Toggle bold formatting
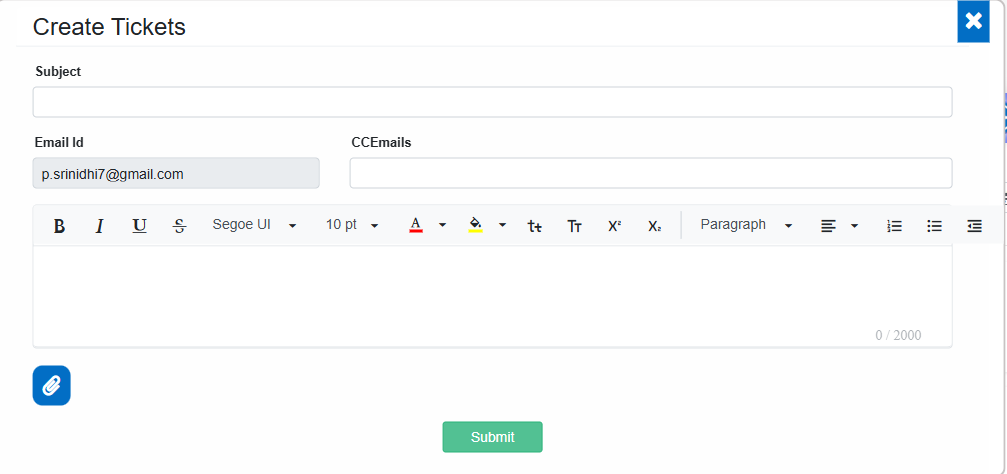Image resolution: width=1007 pixels, height=474 pixels. pos(59,226)
